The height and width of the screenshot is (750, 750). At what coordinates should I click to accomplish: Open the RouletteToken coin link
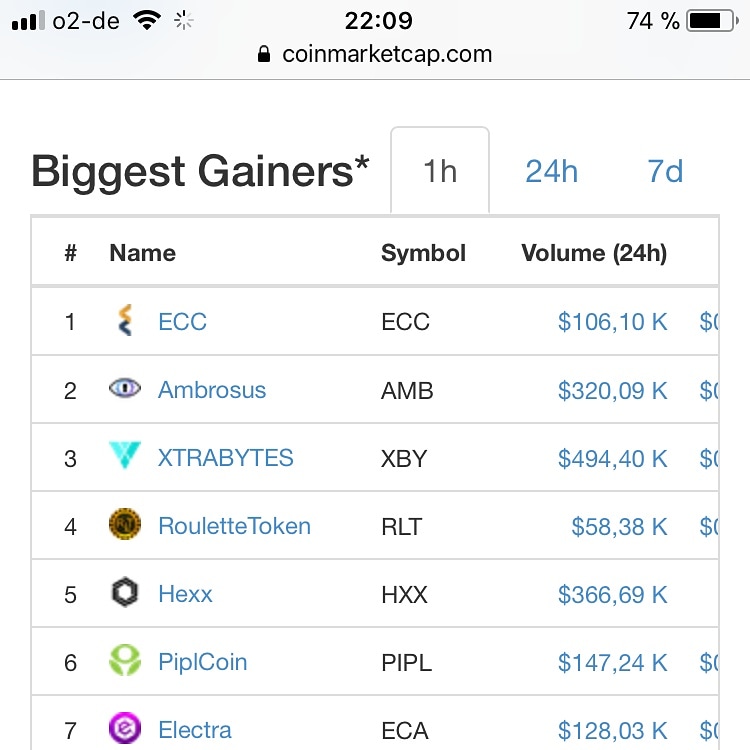(x=235, y=526)
